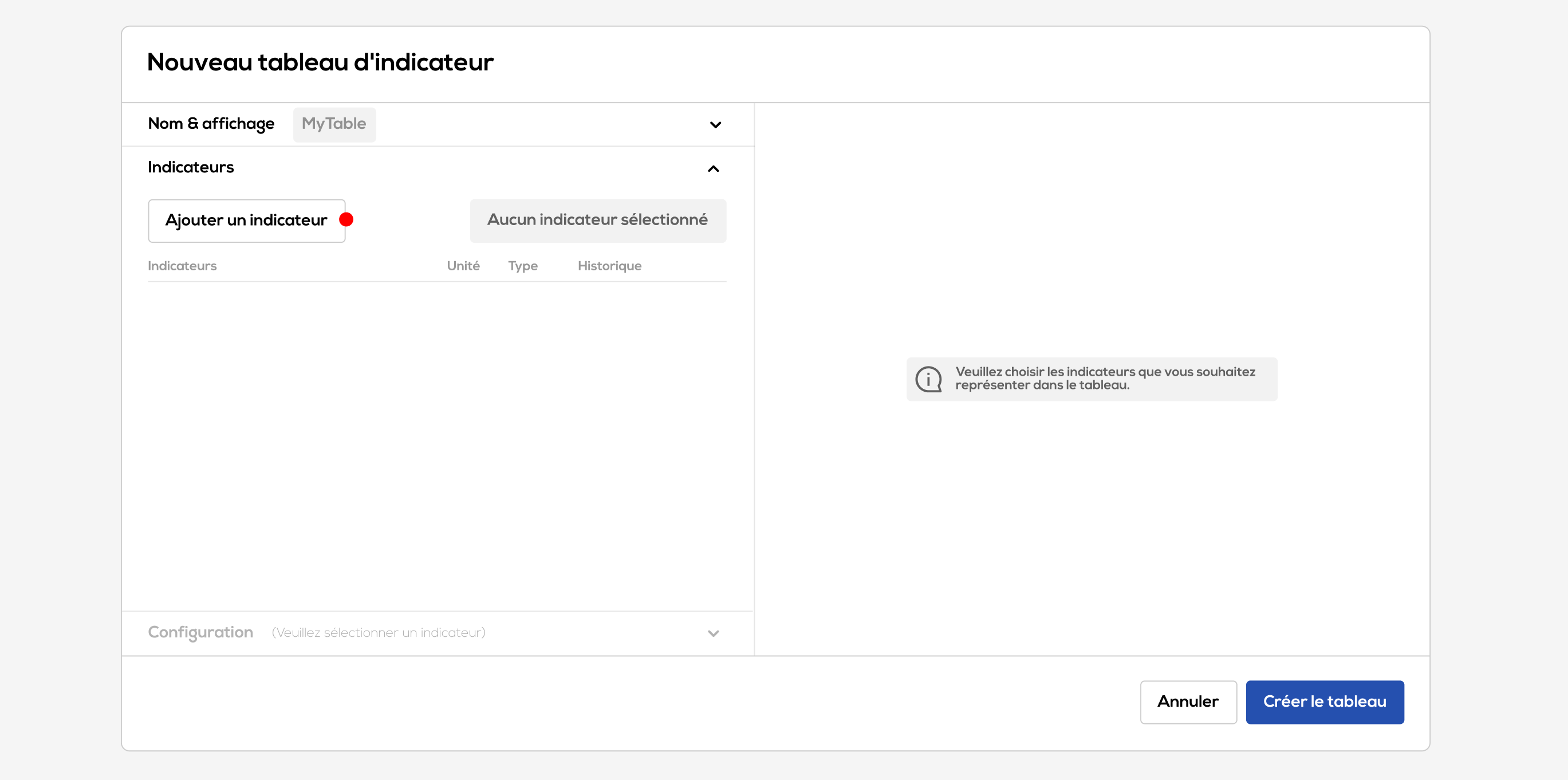Image resolution: width=1568 pixels, height=780 pixels.
Task: Click the info speech-bubble icon
Action: point(928,379)
